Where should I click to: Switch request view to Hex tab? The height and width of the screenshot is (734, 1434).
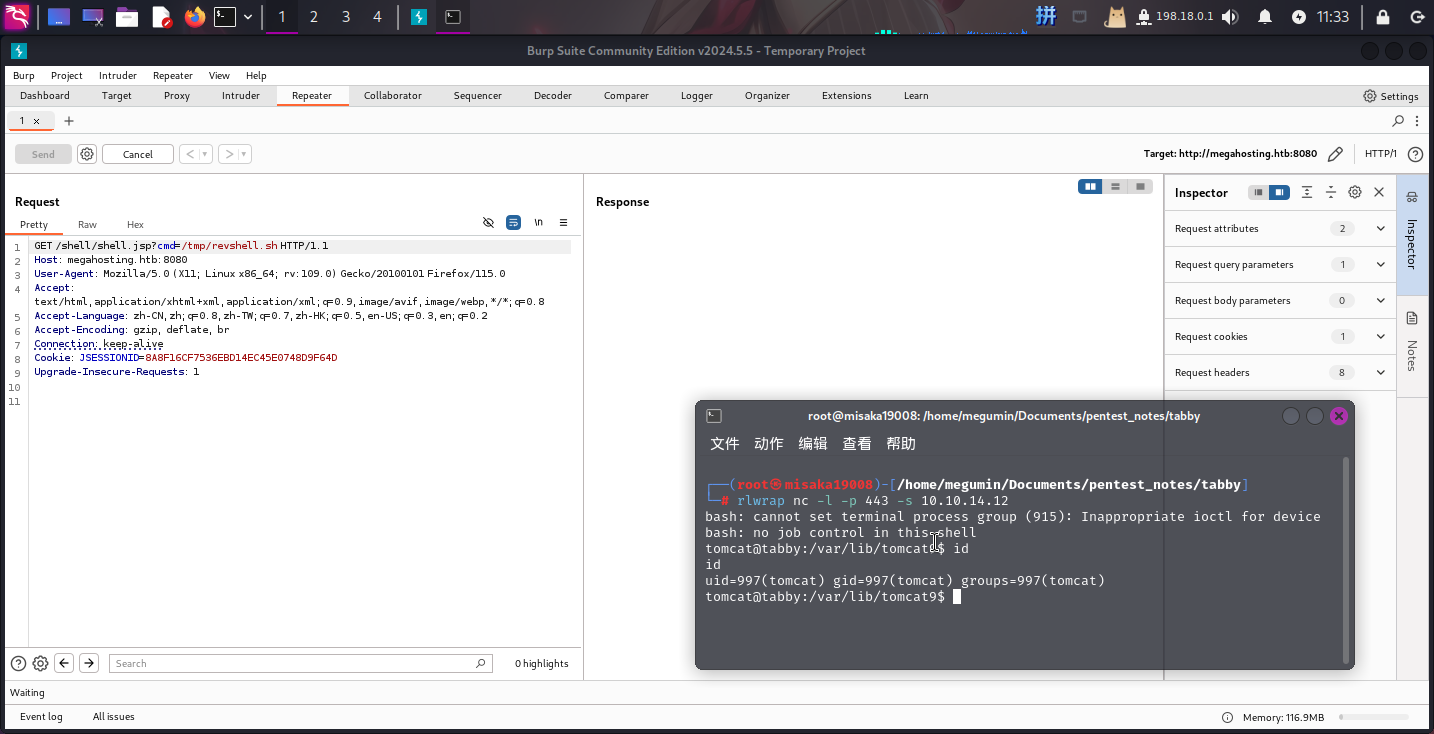(135, 225)
